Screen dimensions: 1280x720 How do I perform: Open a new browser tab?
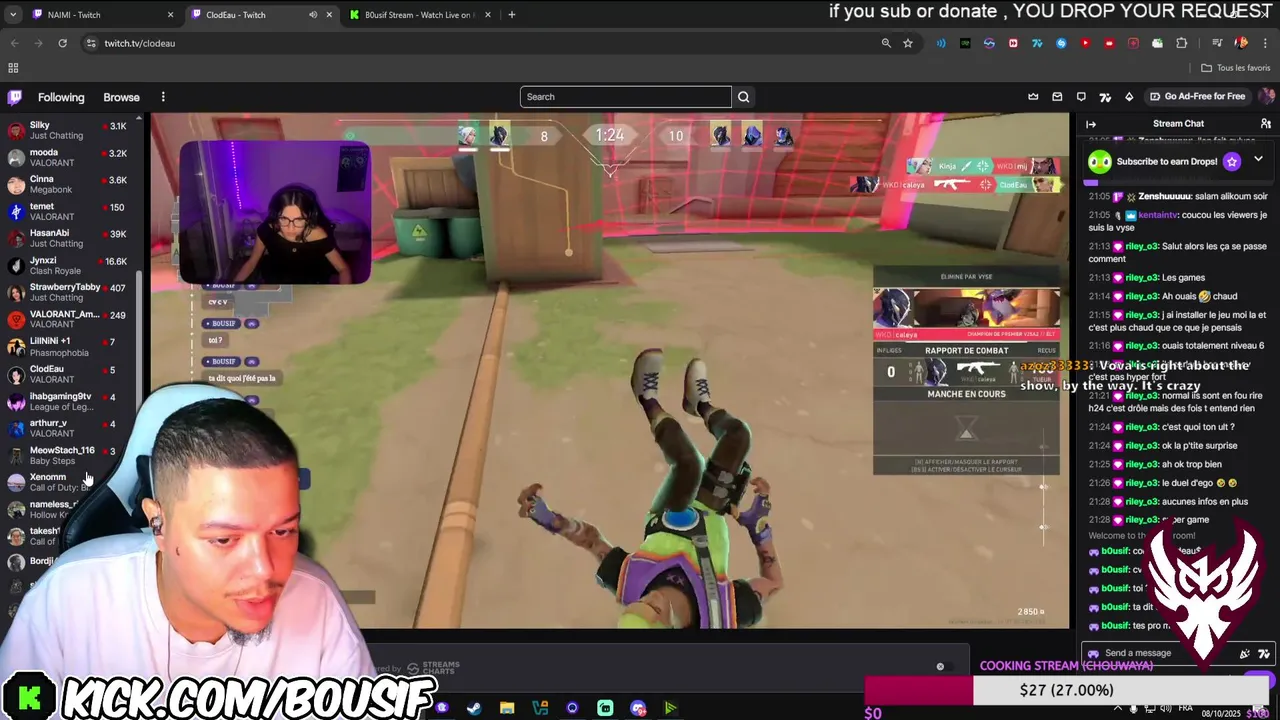(511, 15)
